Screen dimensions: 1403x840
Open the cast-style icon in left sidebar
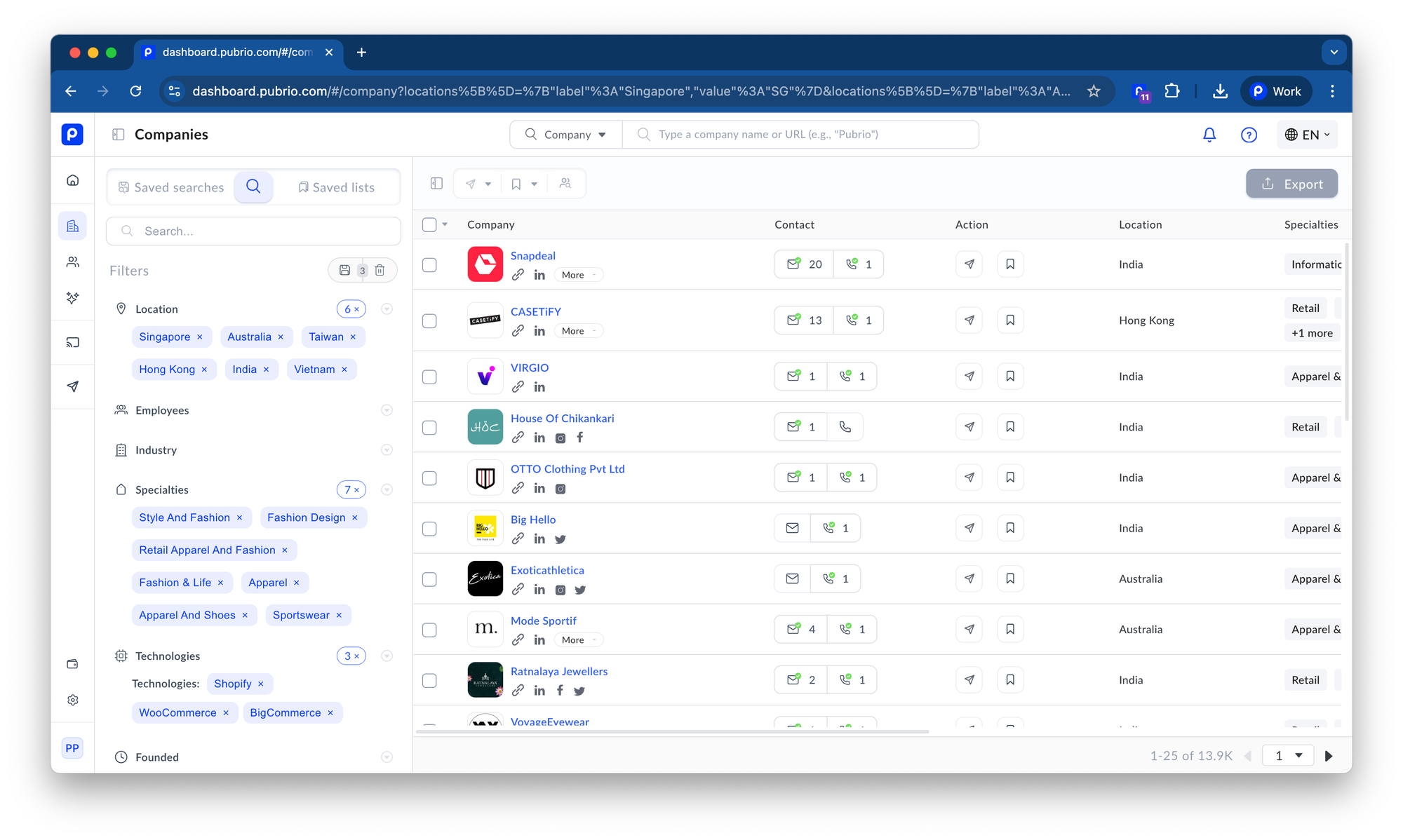click(73, 342)
